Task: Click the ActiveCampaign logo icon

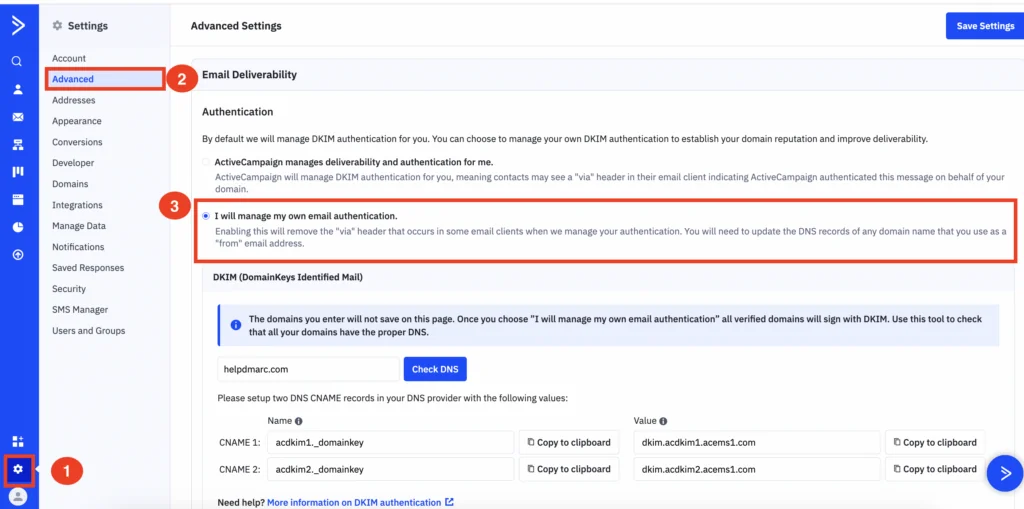Action: pos(18,26)
